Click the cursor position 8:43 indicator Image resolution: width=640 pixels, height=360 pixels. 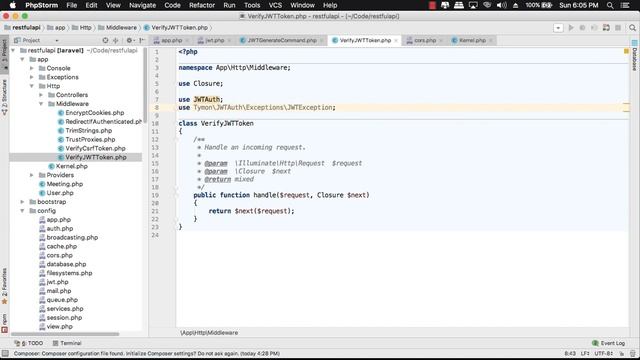[570, 353]
